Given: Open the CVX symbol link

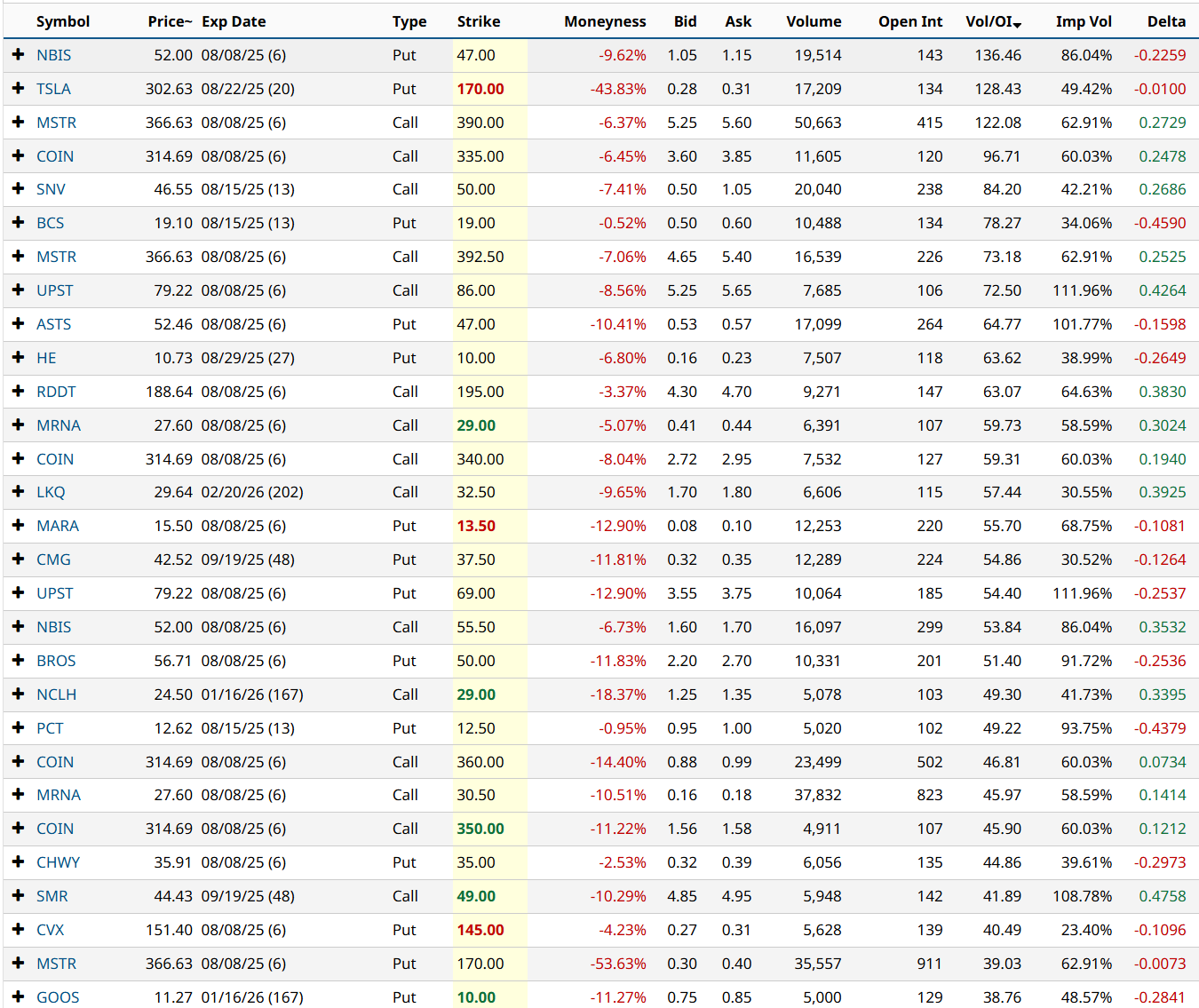Looking at the screenshot, I should coord(51,930).
